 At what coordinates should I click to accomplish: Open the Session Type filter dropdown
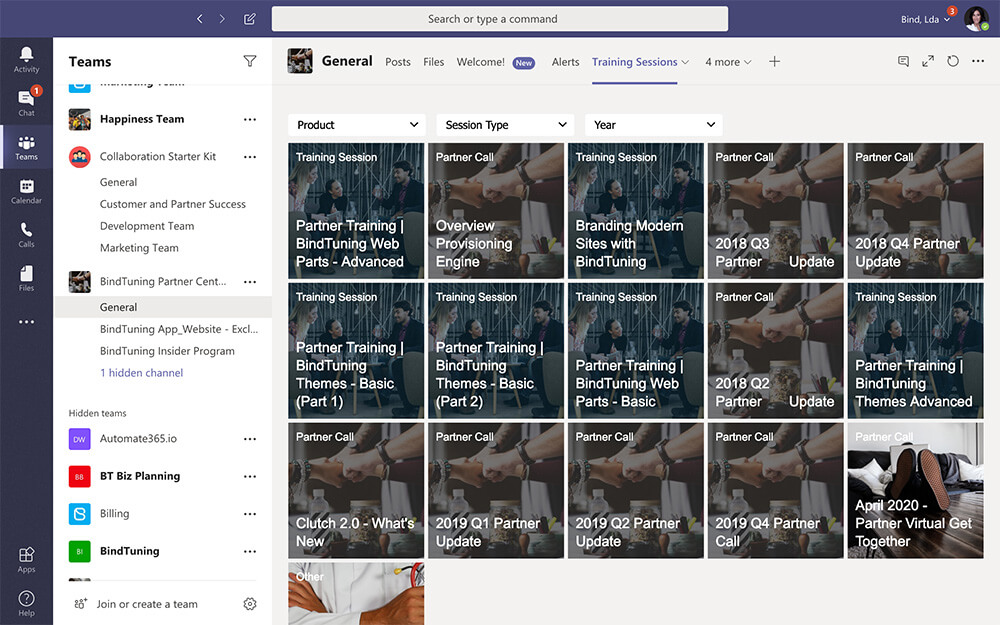point(505,125)
